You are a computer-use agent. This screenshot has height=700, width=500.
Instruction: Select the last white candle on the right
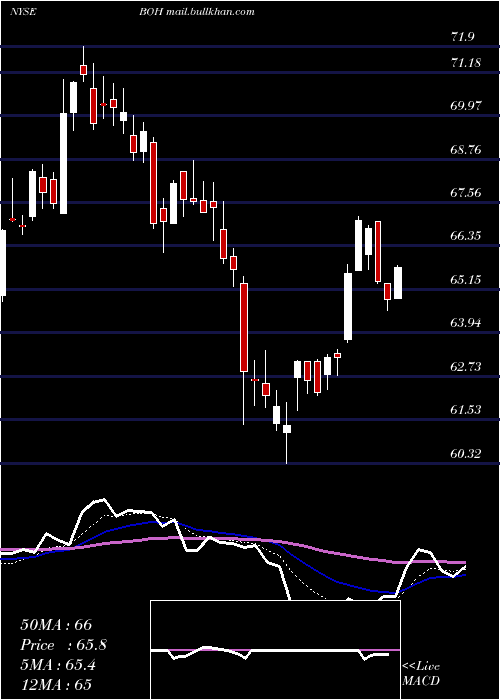pyautogui.click(x=398, y=283)
